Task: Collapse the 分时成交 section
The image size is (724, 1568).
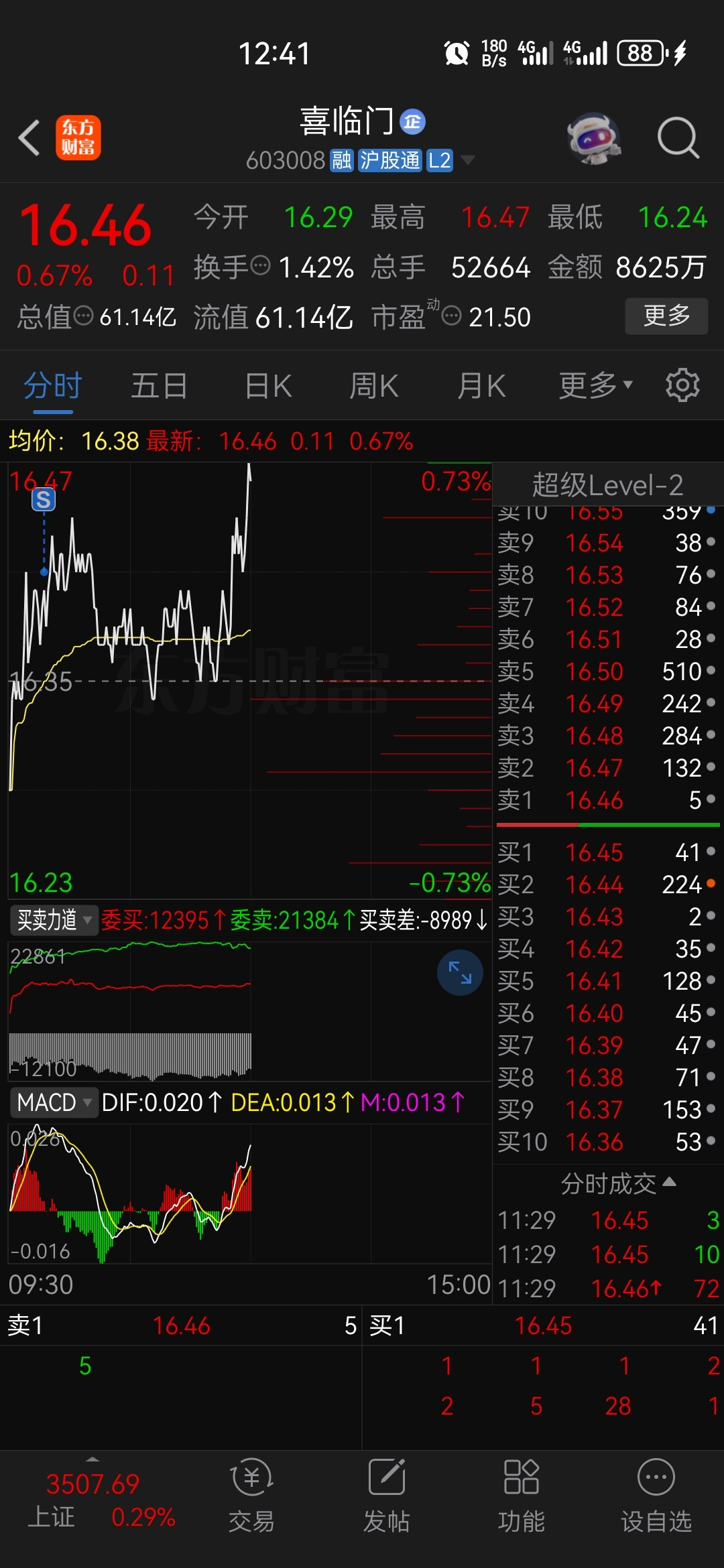Action: tap(618, 1183)
